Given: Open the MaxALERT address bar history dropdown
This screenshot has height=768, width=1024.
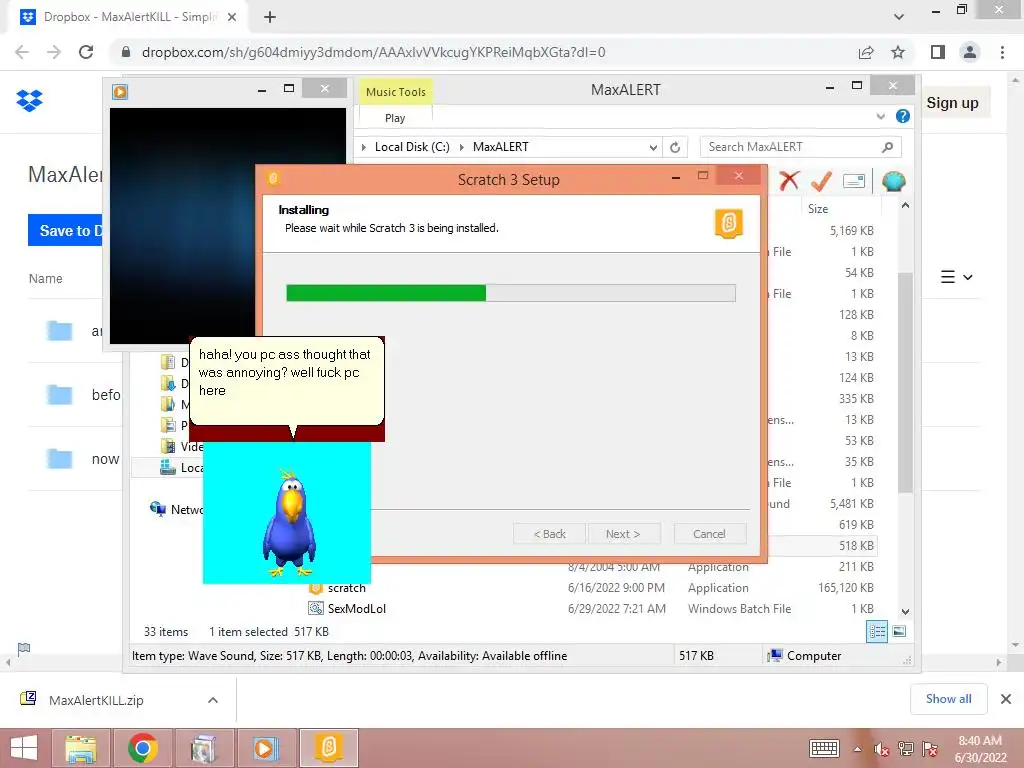Looking at the screenshot, I should tap(653, 148).
